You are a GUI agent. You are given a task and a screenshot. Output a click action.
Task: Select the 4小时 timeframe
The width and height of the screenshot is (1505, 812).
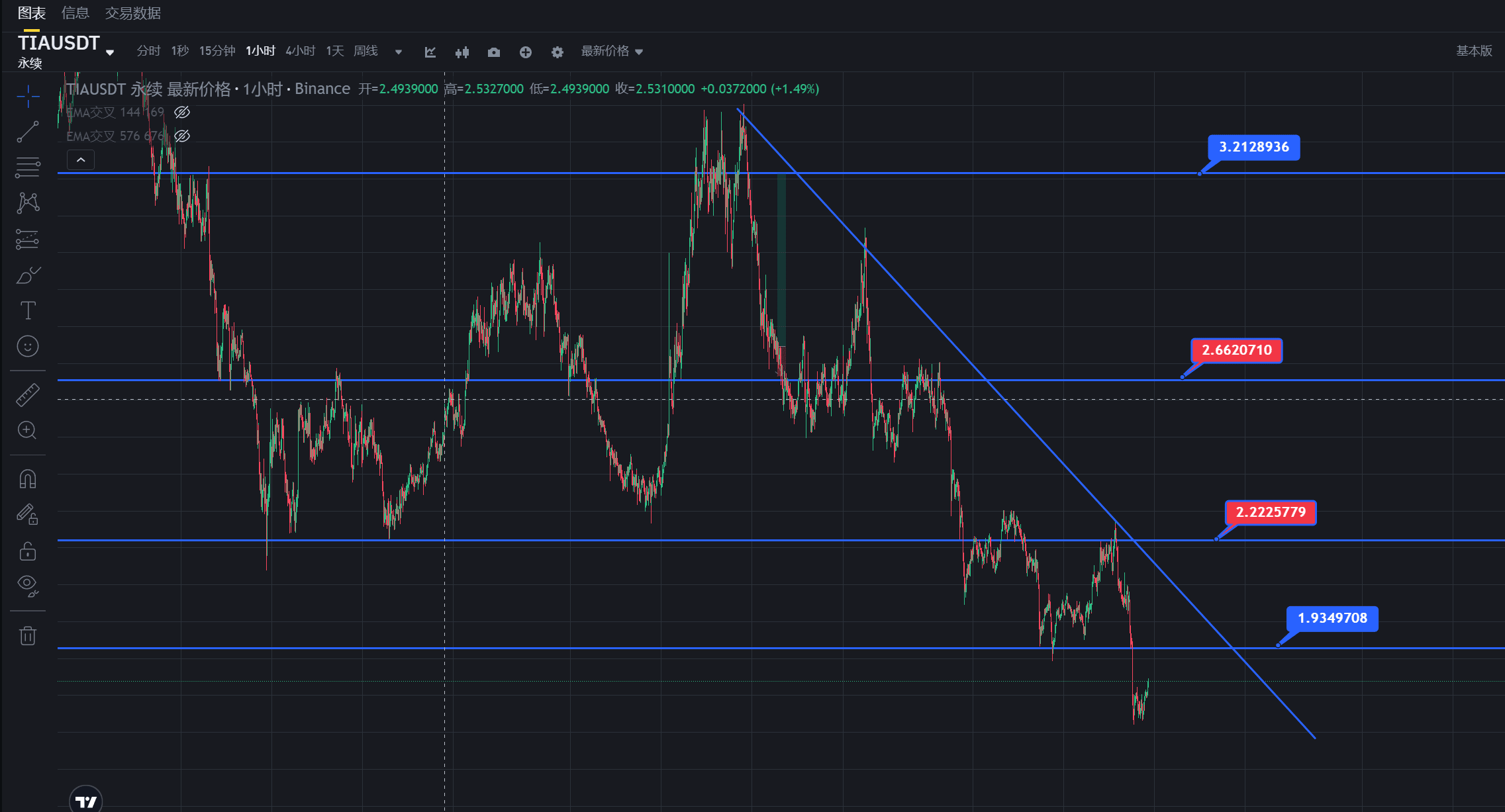[x=300, y=51]
